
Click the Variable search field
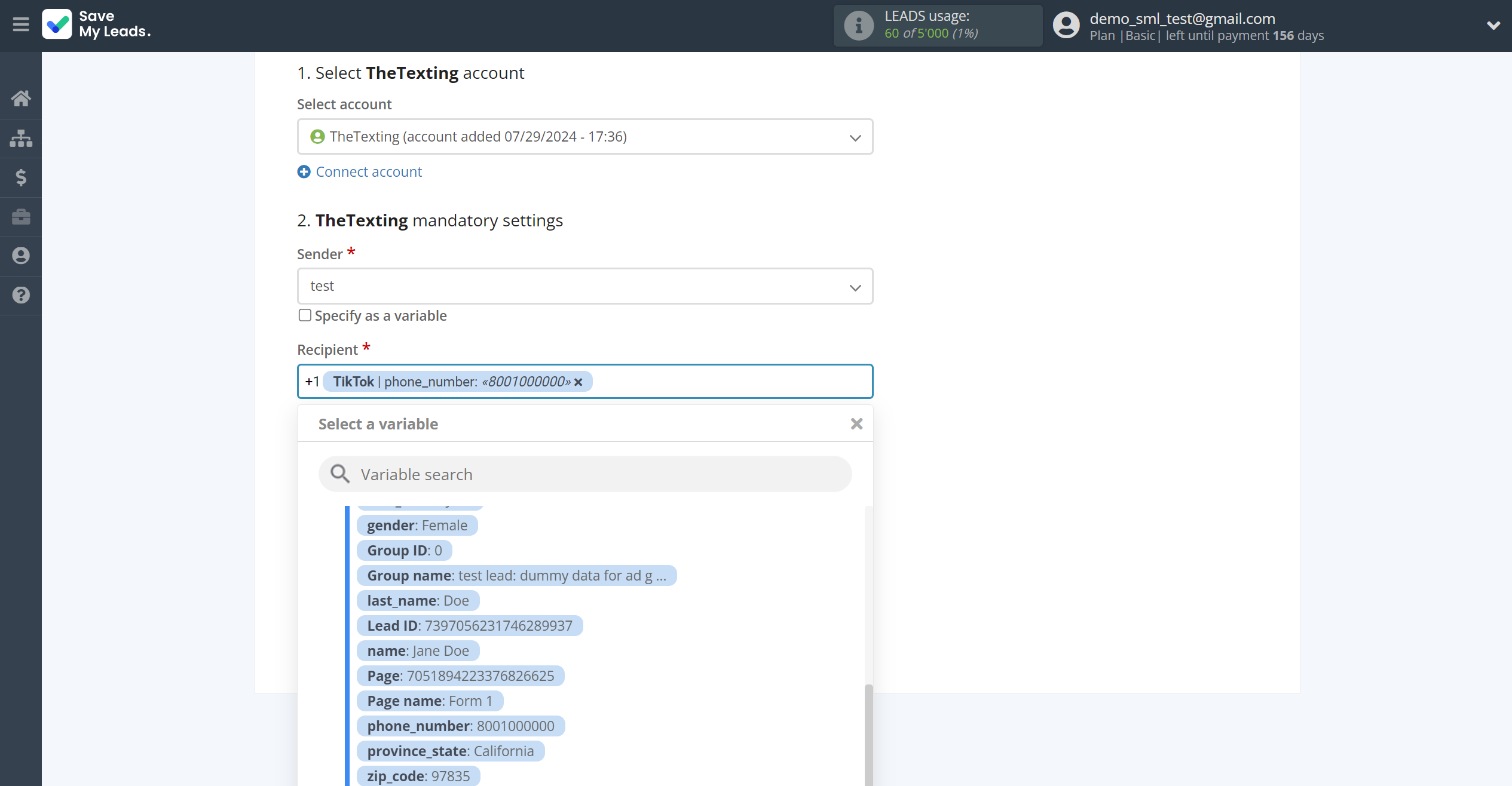[x=585, y=474]
